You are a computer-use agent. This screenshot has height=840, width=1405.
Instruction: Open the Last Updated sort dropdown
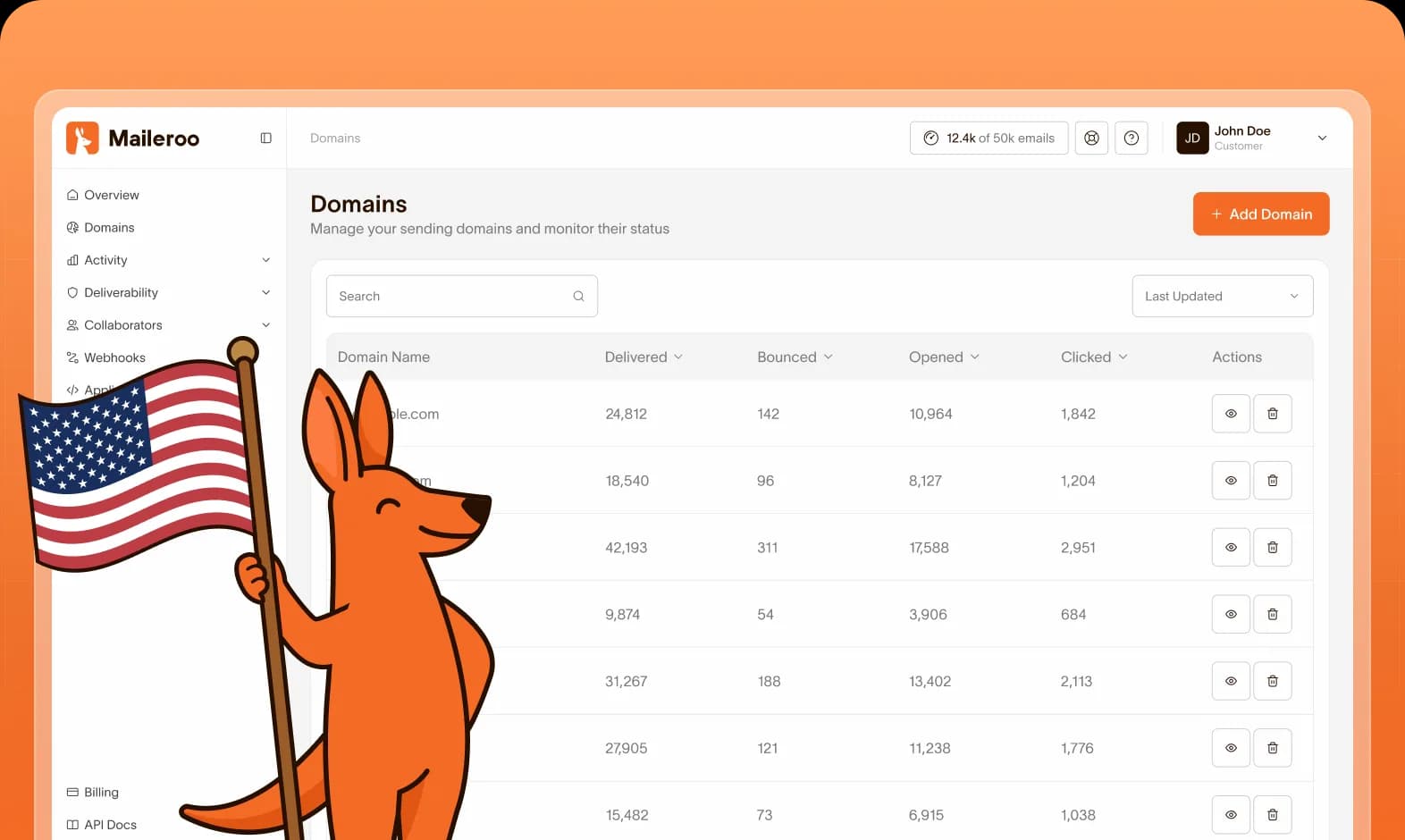tap(1223, 296)
